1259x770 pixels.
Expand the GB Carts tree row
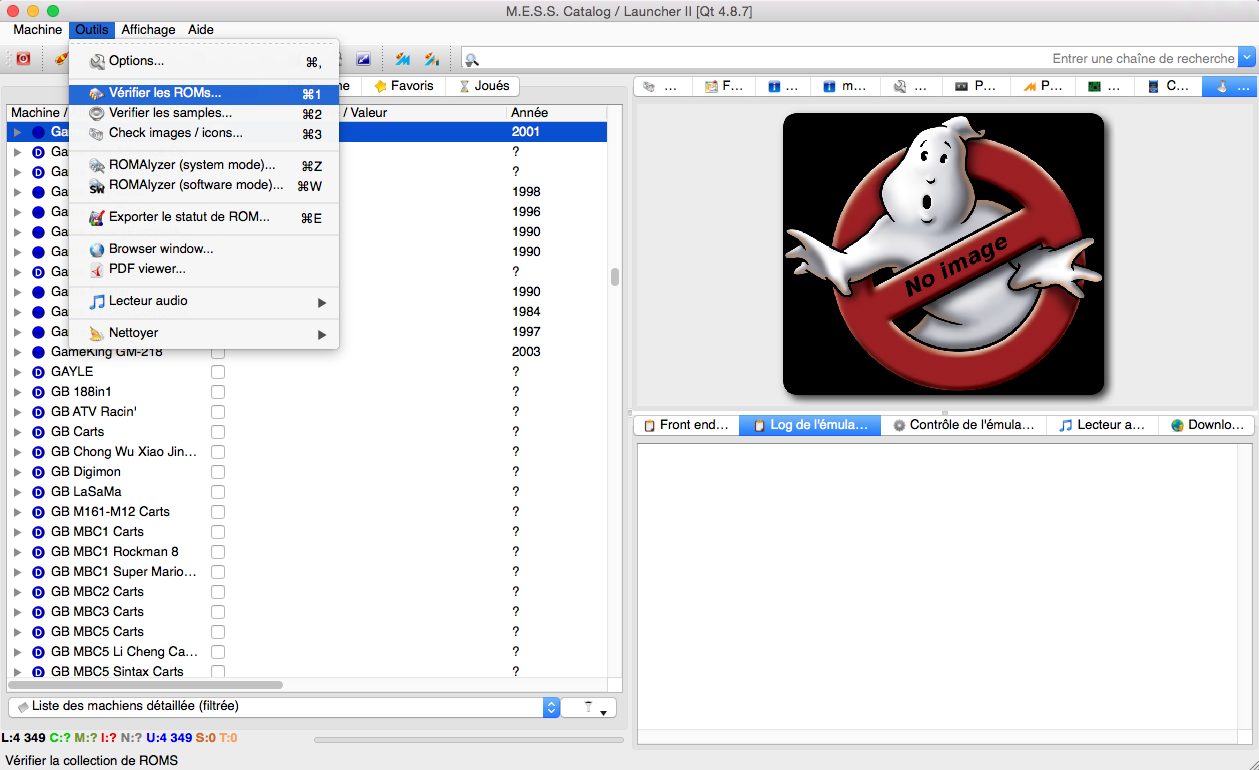click(17, 432)
